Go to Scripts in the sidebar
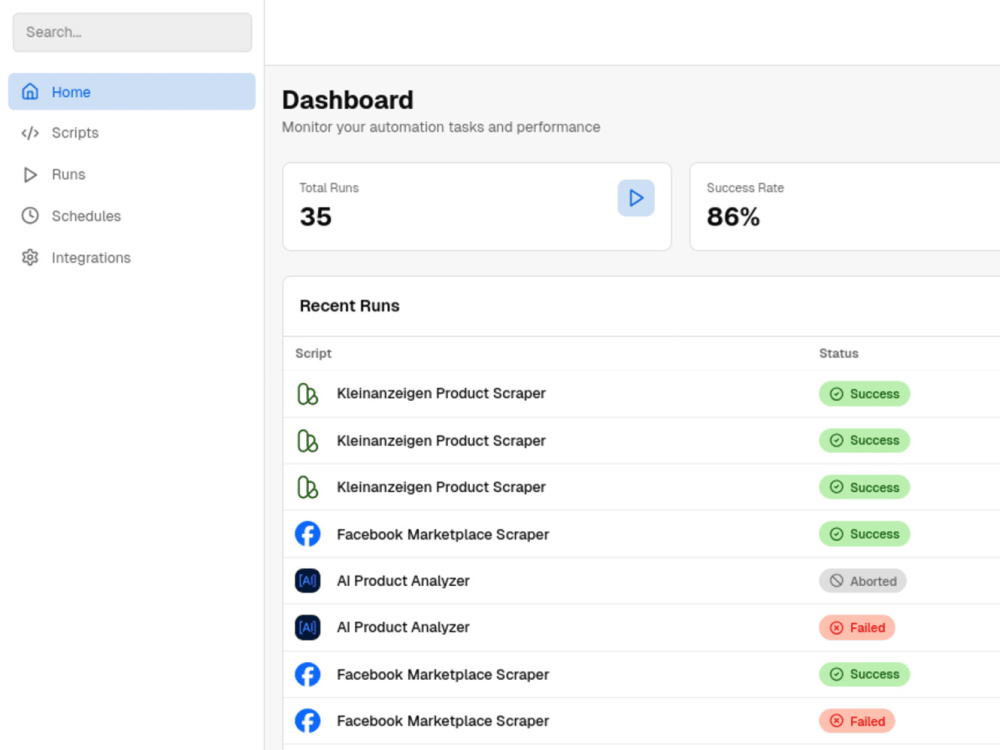The image size is (1000, 750). click(x=132, y=133)
